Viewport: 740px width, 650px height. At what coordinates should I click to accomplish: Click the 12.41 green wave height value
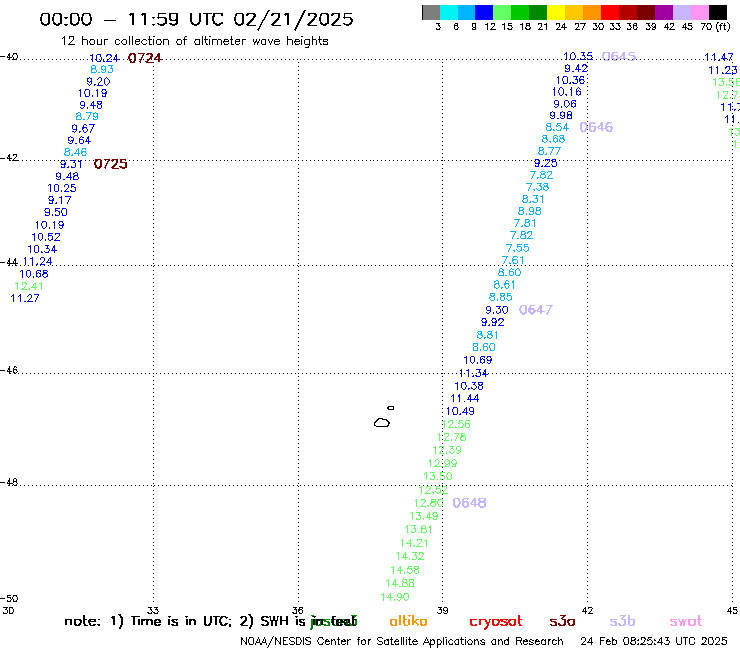[x=29, y=286]
